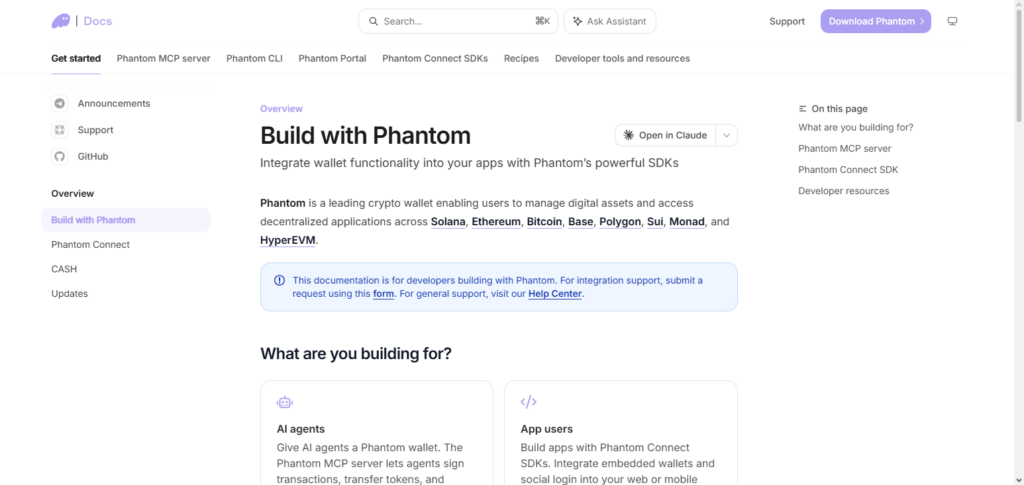
Task: Click the arrow in Download Phantom button
Action: pos(922,21)
